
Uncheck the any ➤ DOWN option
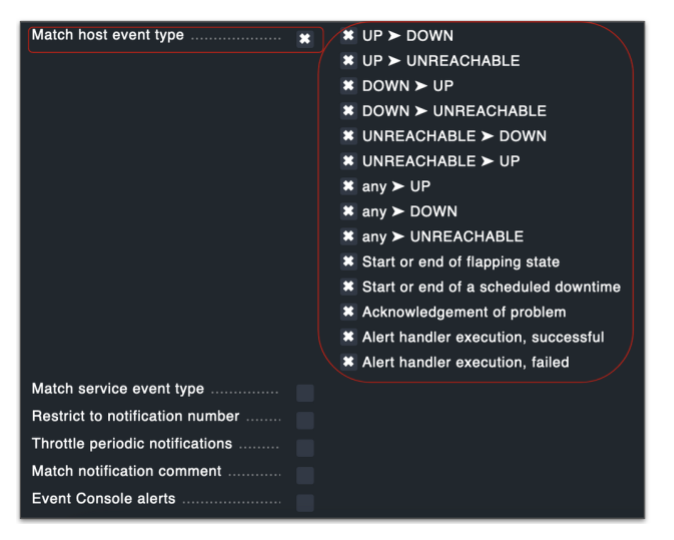[348, 211]
